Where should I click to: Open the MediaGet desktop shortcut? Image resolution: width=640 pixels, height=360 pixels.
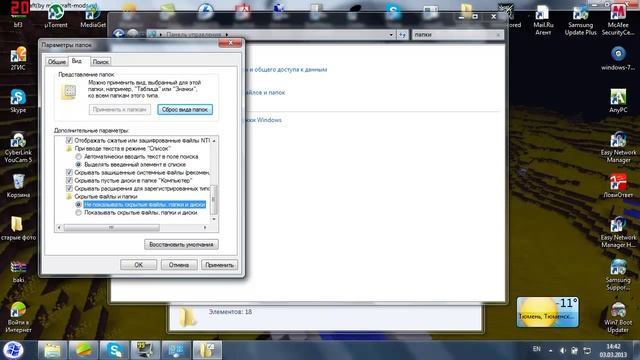tap(93, 17)
